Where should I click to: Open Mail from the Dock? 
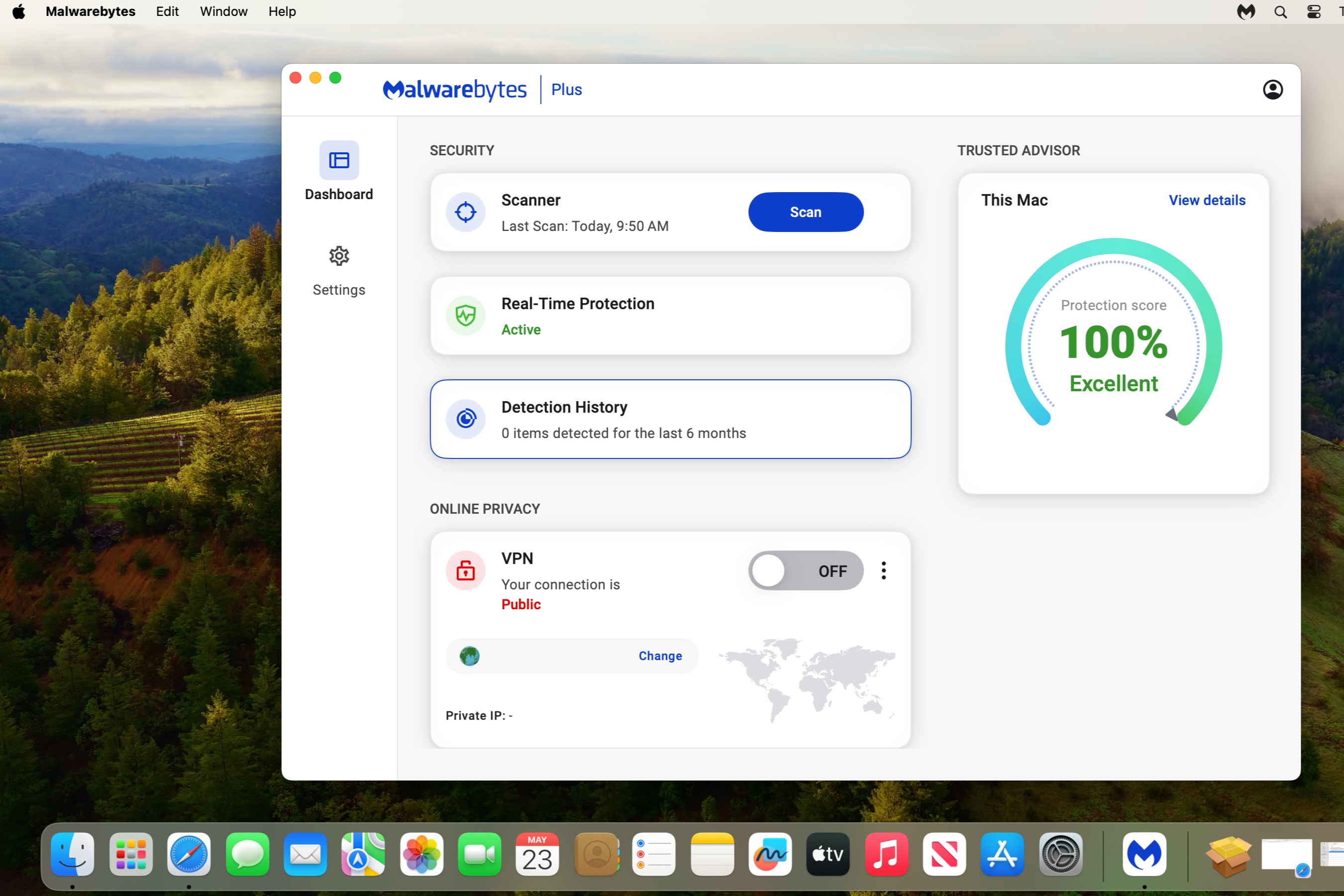pyautogui.click(x=305, y=854)
